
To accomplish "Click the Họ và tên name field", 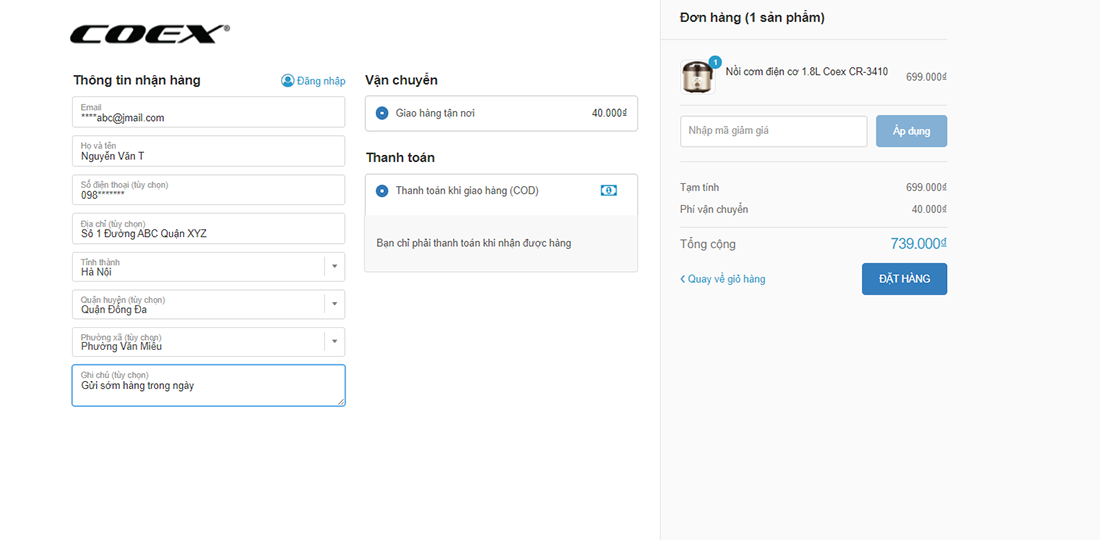I will pos(208,151).
